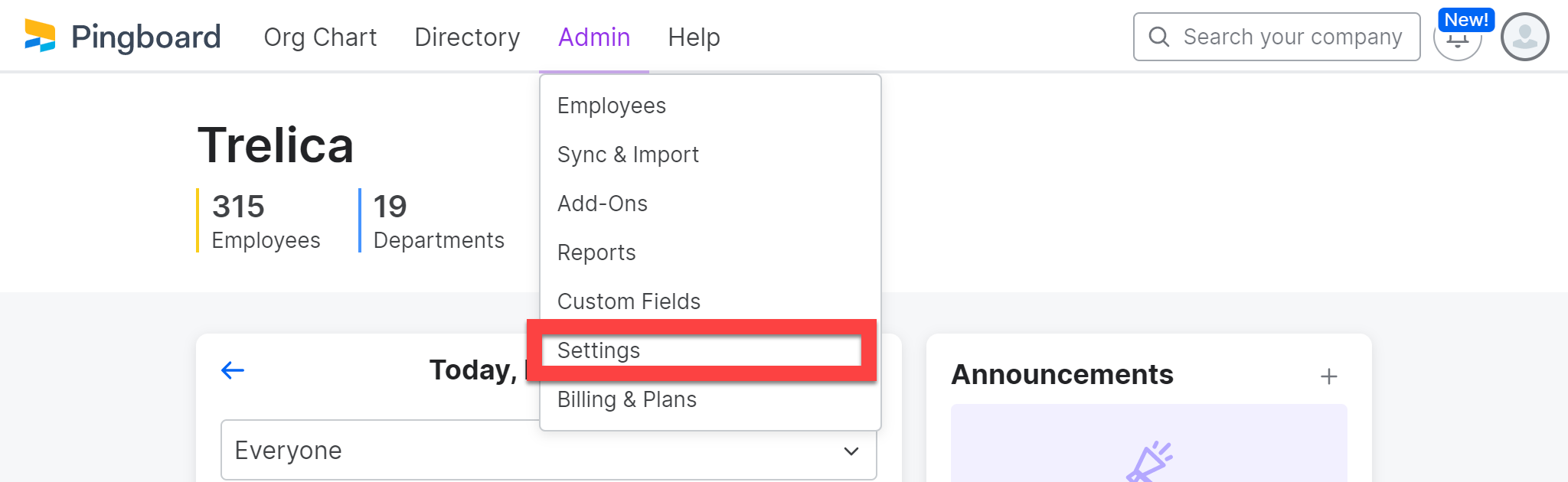This screenshot has width=1568, height=482.
Task: Focus the Search your company field
Action: (x=1277, y=37)
